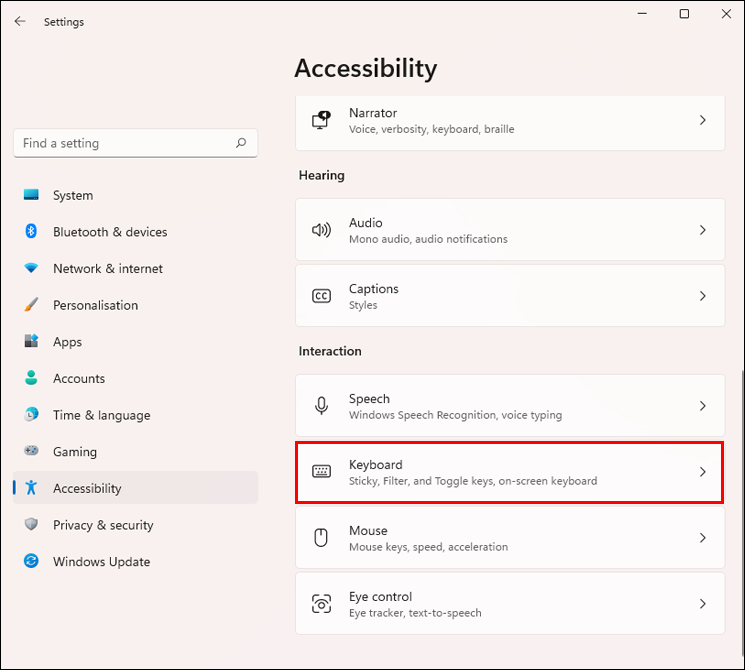This screenshot has height=670, width=745.
Task: Click the Gaming controller icon
Action: click(x=31, y=452)
